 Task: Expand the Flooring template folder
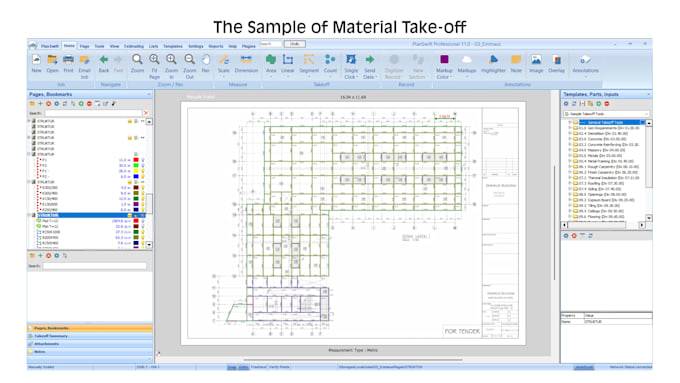pos(570,216)
